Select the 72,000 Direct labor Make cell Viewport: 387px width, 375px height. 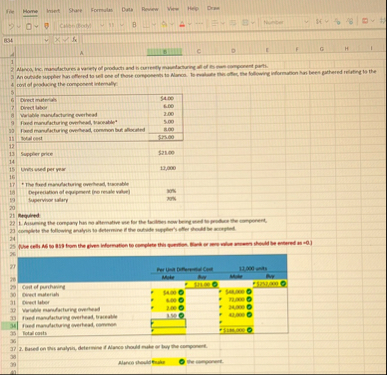(236, 300)
